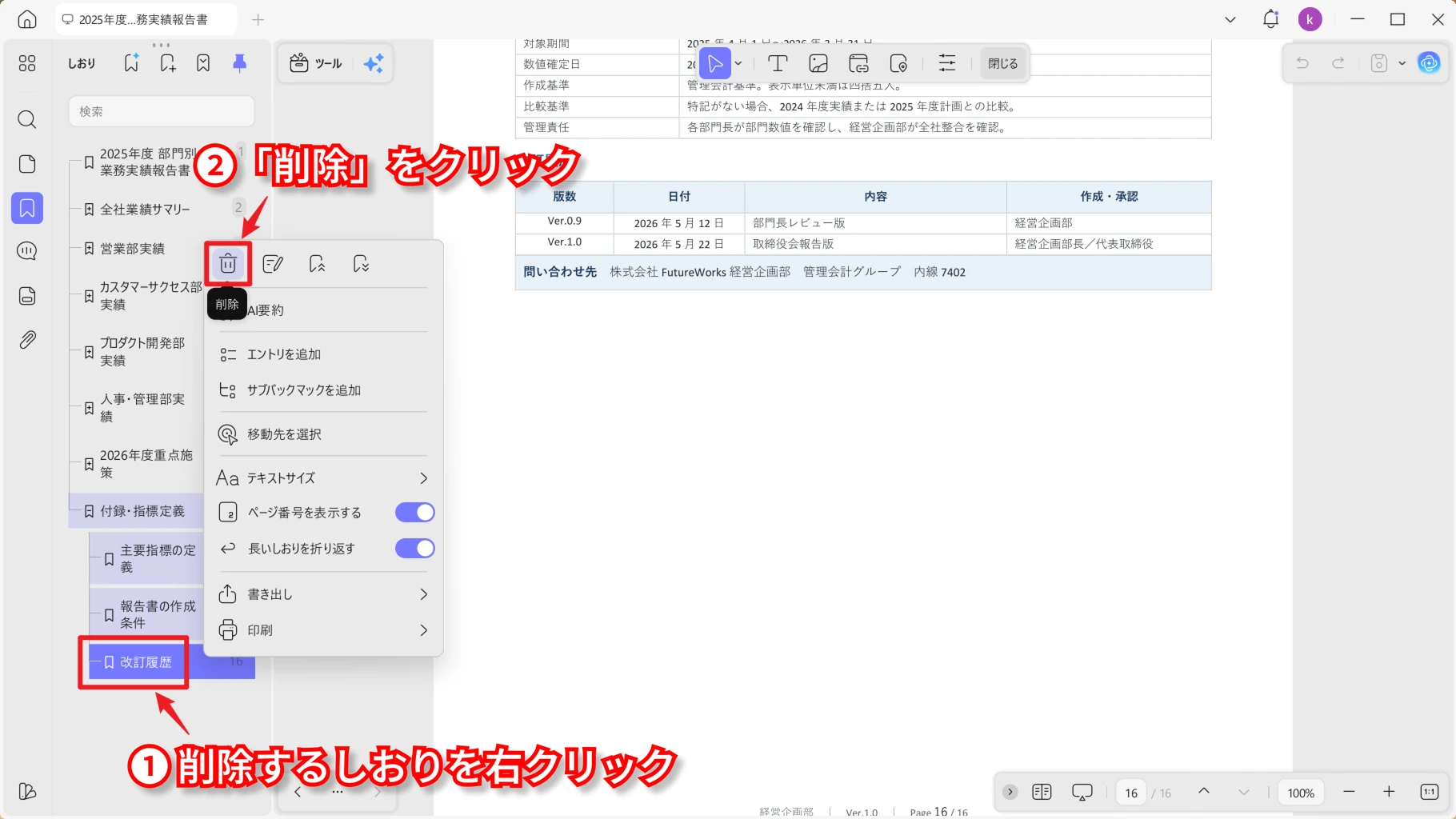
Task: Click the AI bookmark generate icon
Action: click(x=131, y=63)
